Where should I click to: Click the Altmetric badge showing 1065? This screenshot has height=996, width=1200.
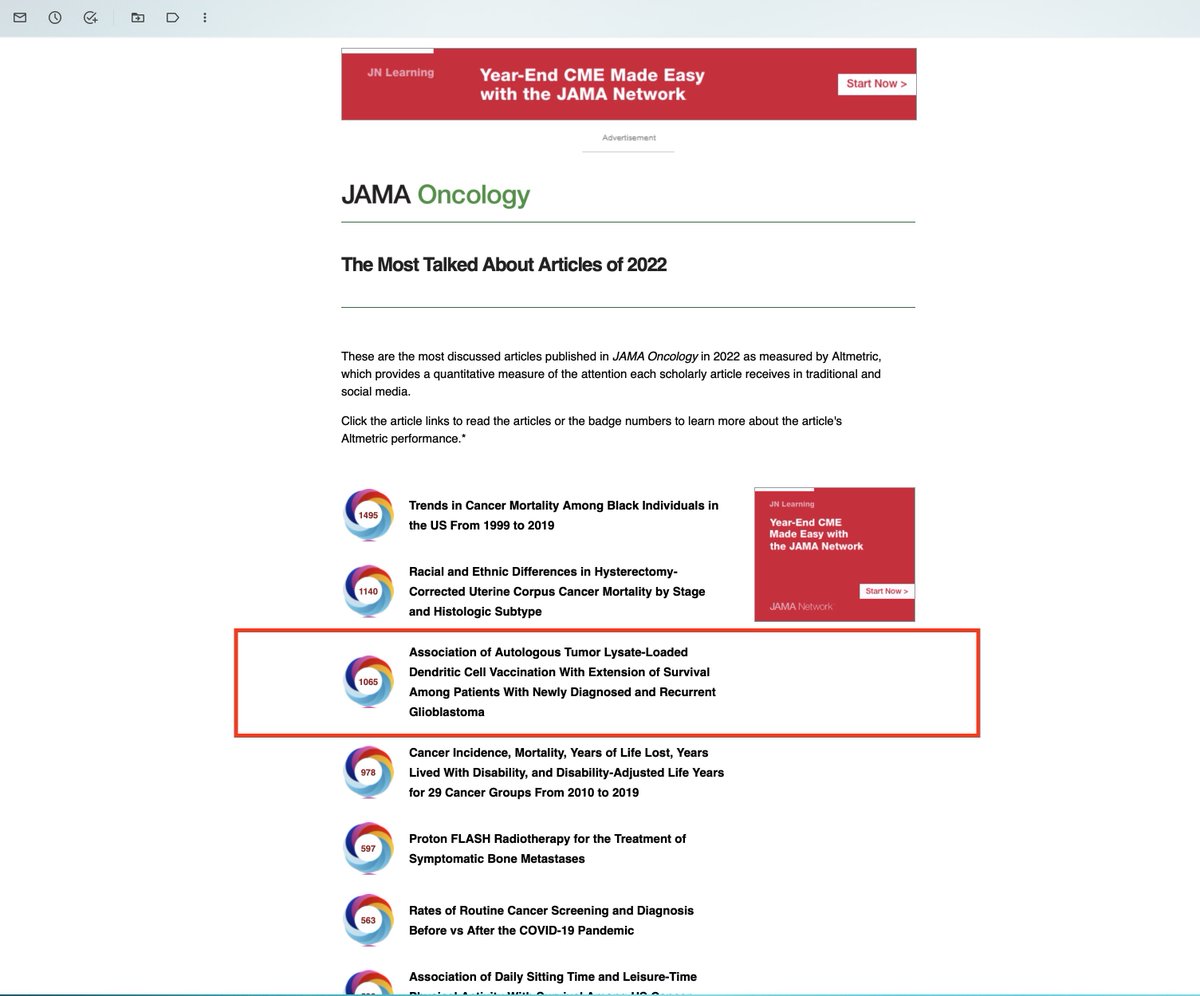[x=368, y=681]
